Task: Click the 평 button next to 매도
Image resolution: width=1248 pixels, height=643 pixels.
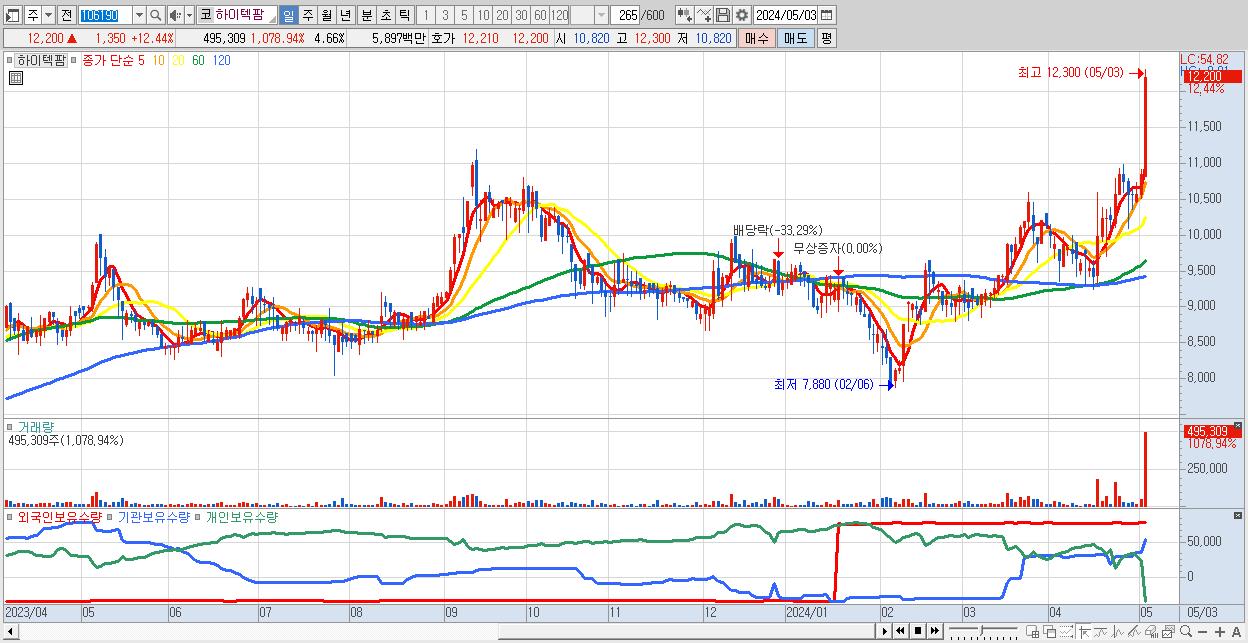Action: coord(826,38)
